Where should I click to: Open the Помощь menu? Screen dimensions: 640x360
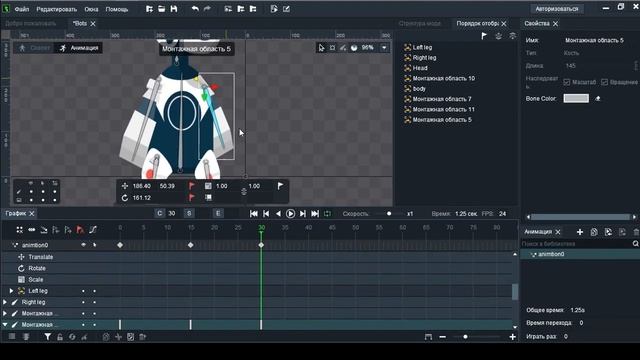[x=117, y=9]
